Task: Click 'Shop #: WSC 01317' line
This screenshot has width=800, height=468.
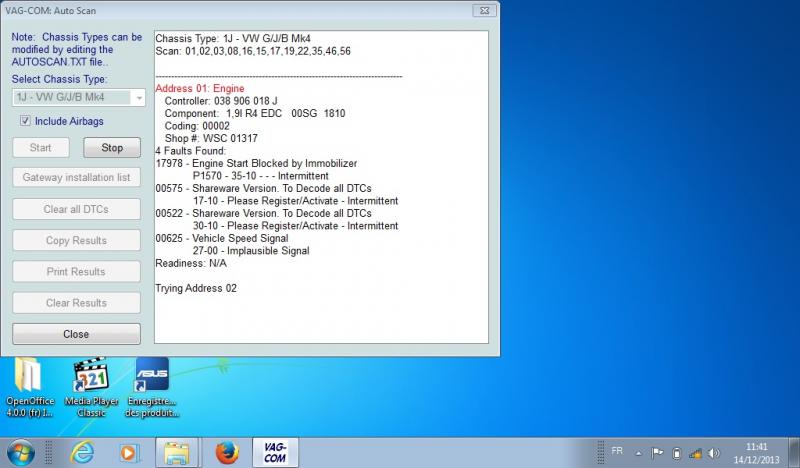Action: point(211,138)
